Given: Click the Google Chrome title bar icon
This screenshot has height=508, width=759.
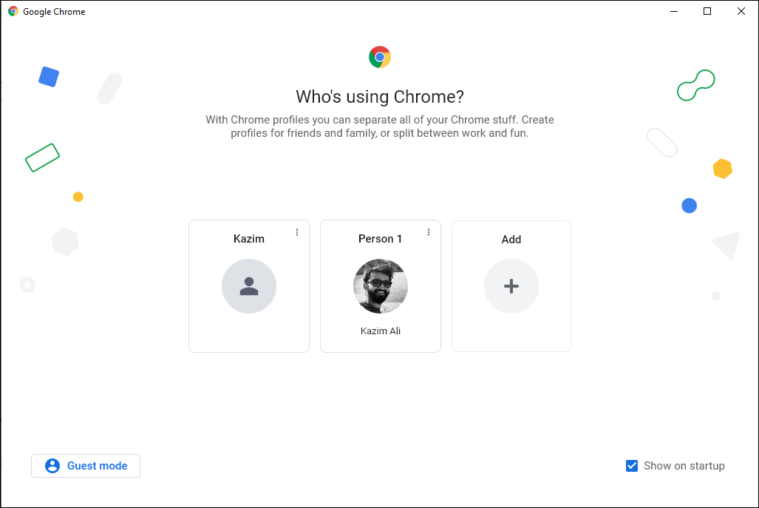Looking at the screenshot, I should pyautogui.click(x=13, y=11).
